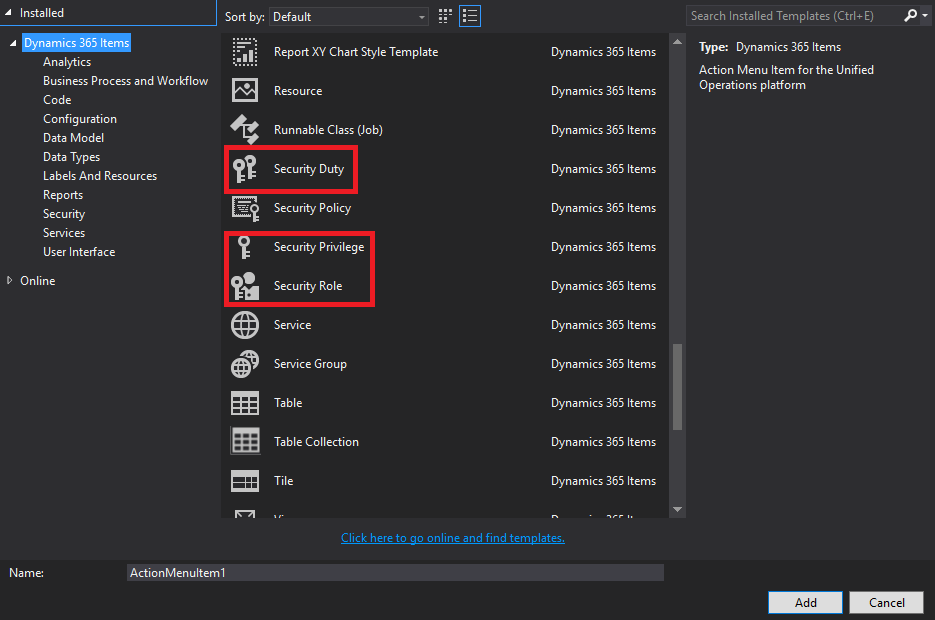Select Business Process and Workflow category
The width and height of the screenshot is (935, 620).
pyautogui.click(x=125, y=81)
